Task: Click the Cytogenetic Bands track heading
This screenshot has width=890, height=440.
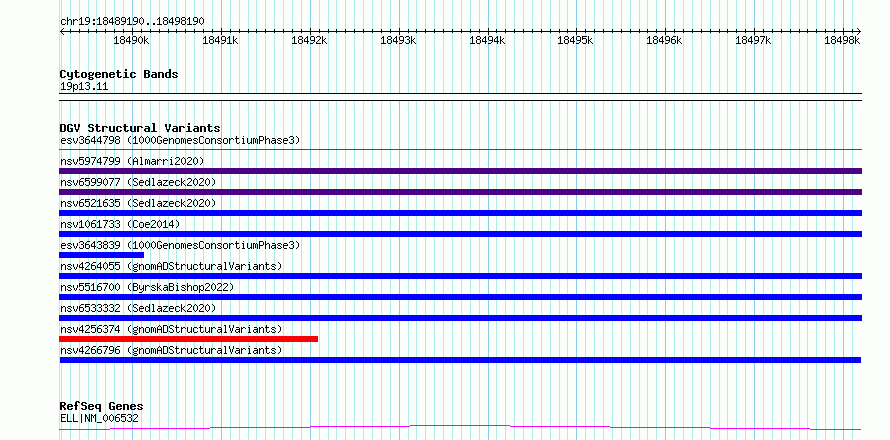Action: click(119, 74)
